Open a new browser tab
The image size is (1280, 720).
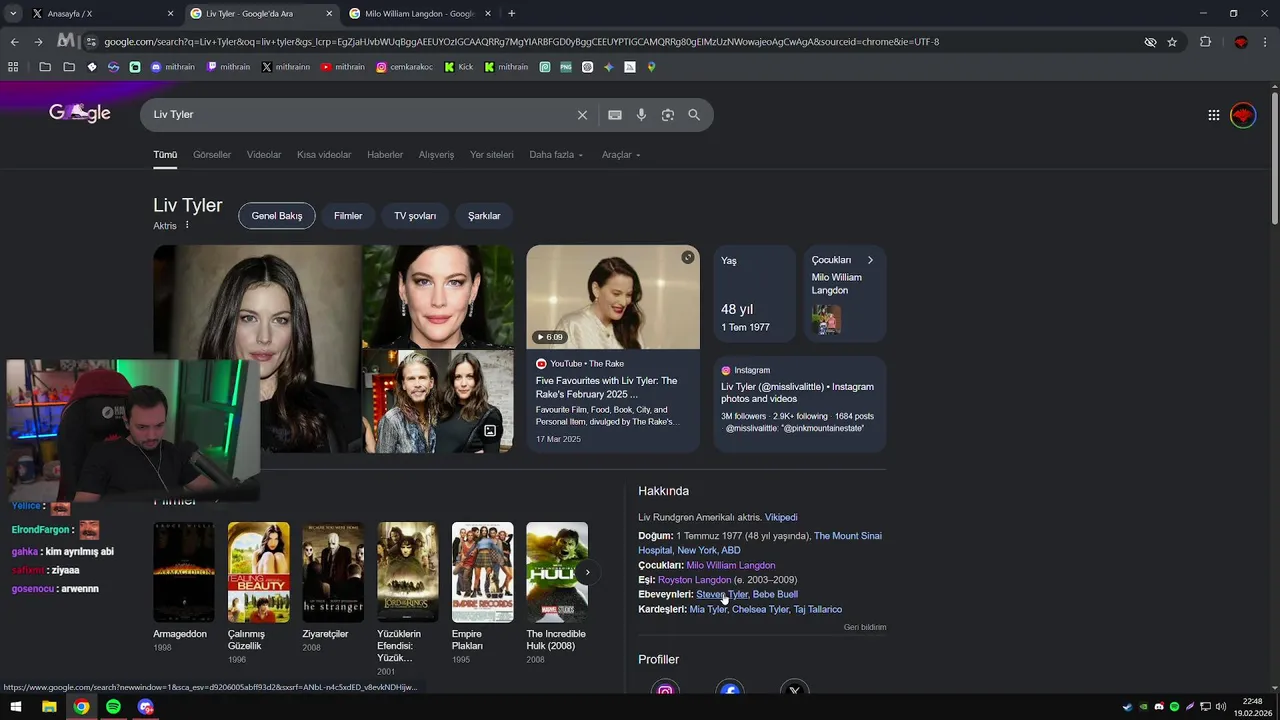tap(512, 14)
